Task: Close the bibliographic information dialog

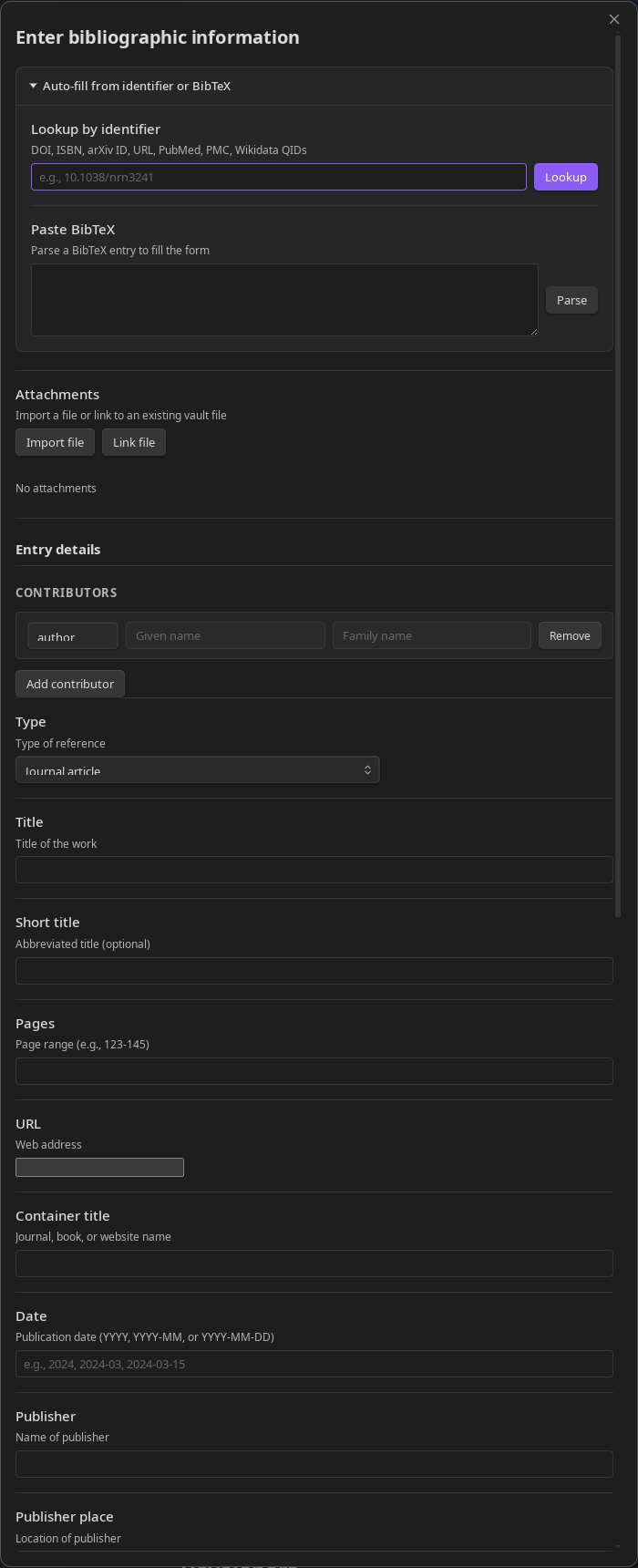Action: click(x=614, y=18)
